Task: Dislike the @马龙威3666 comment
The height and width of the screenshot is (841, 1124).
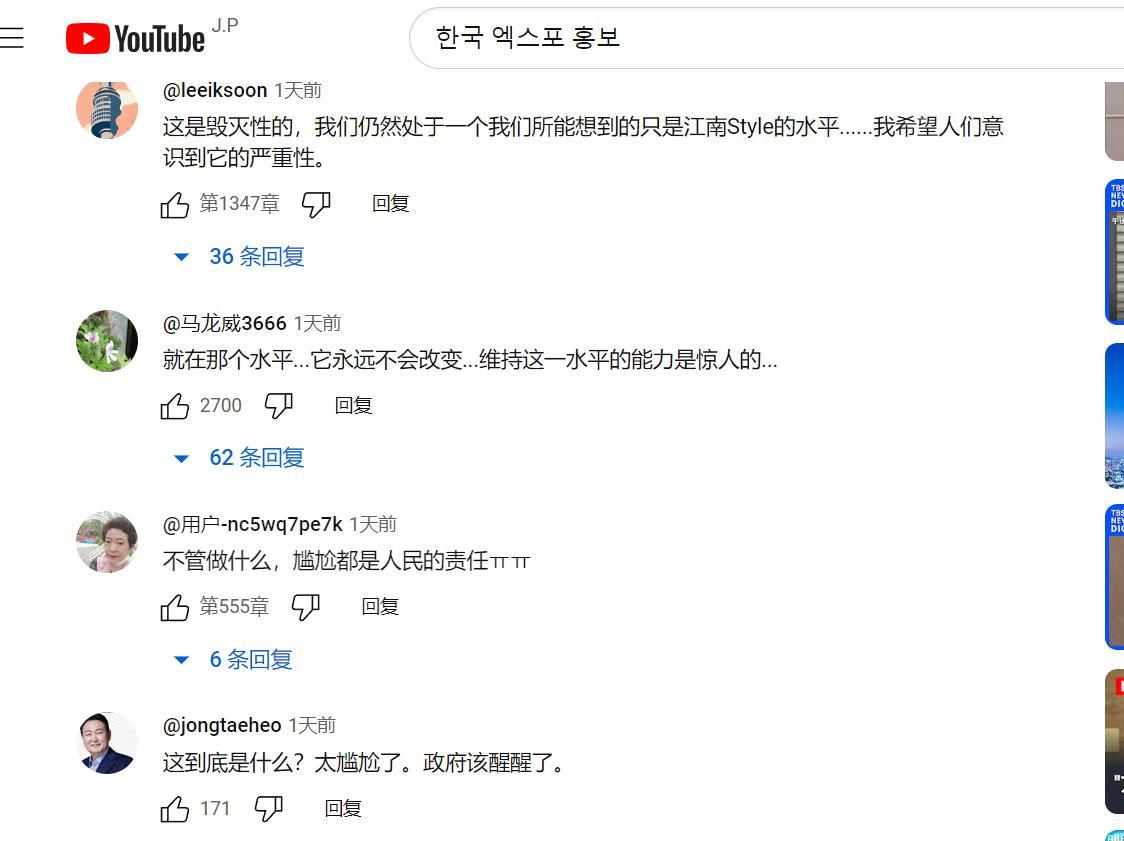Action: pyautogui.click(x=278, y=407)
